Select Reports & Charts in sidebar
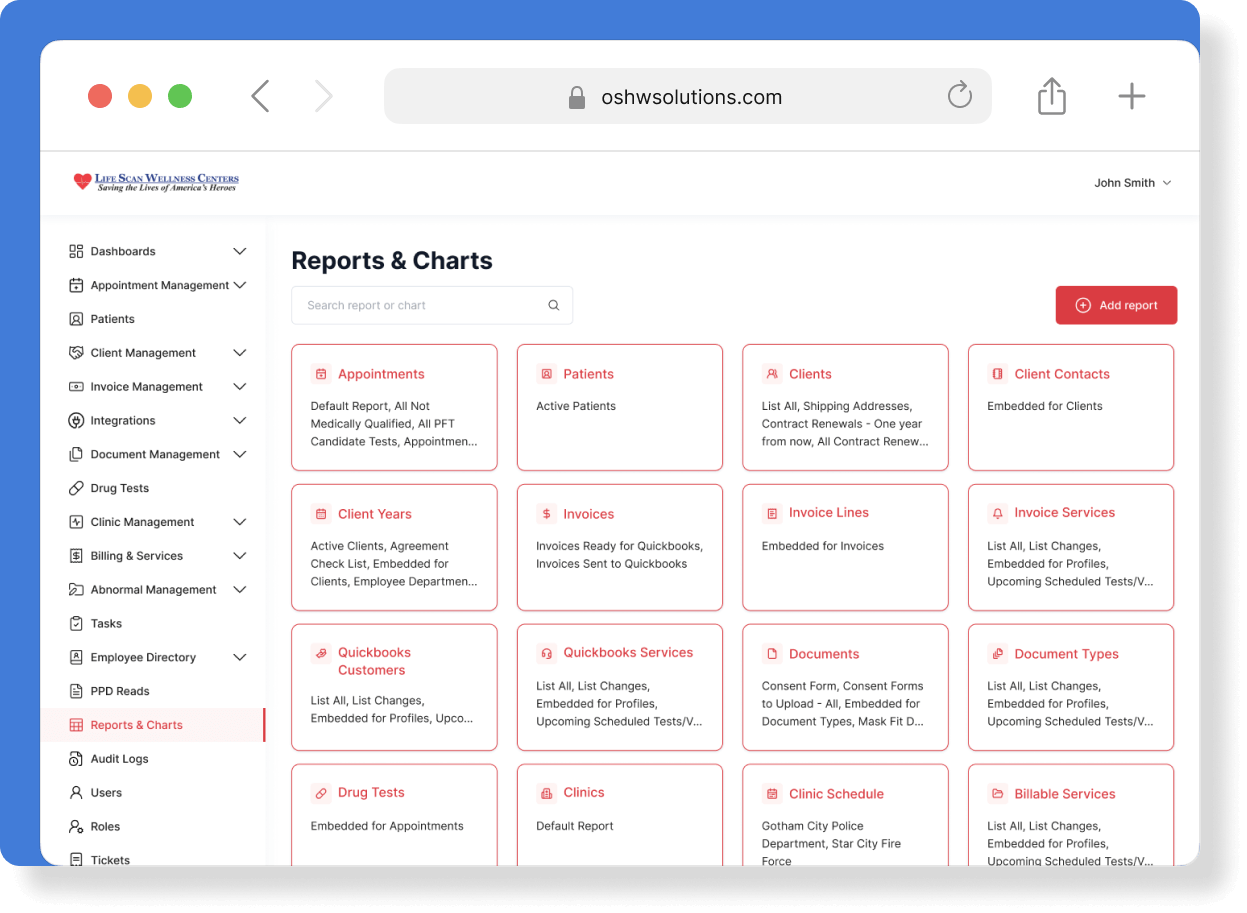The height and width of the screenshot is (913, 1247). 153,725
